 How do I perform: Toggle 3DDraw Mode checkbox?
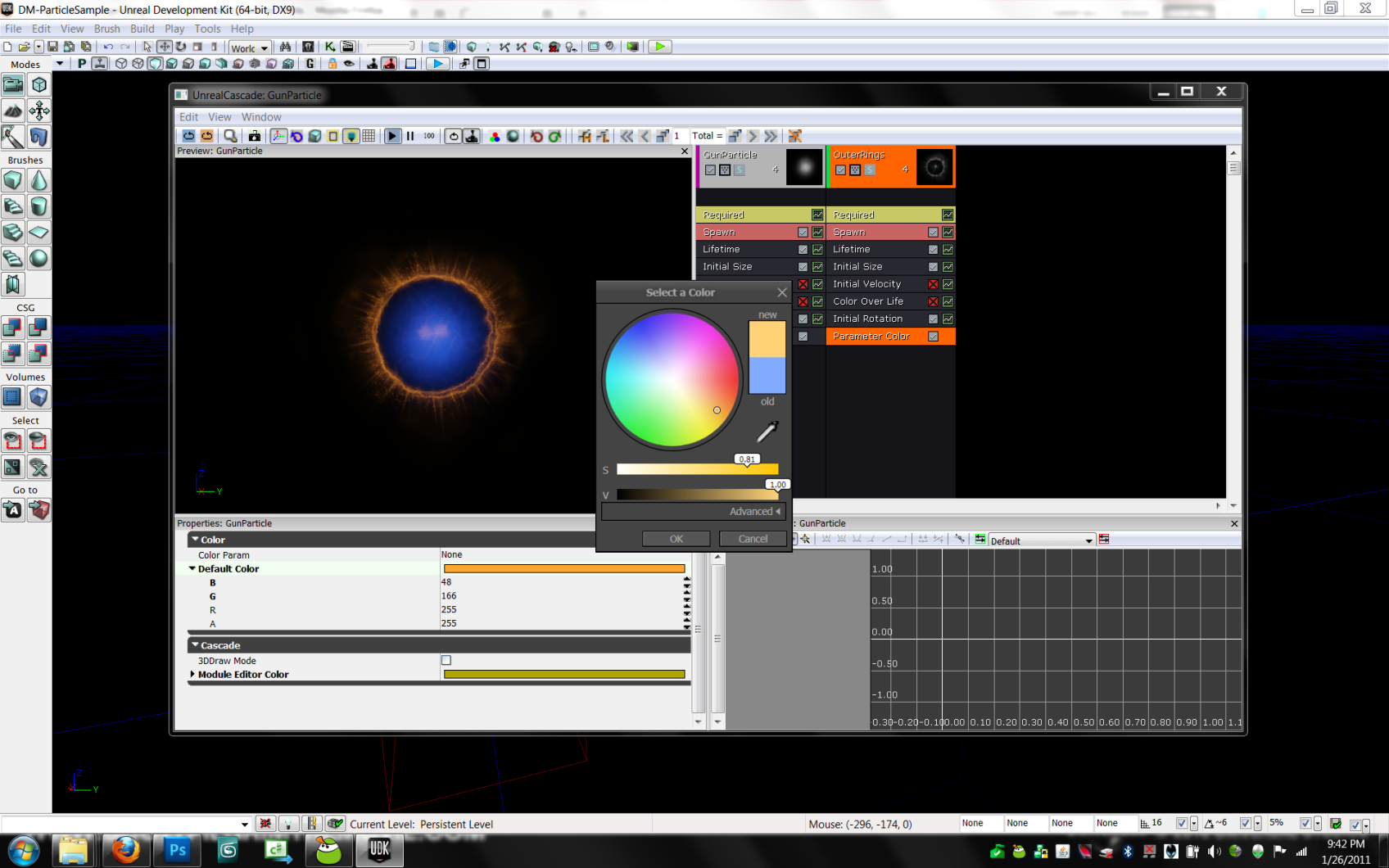[446, 660]
